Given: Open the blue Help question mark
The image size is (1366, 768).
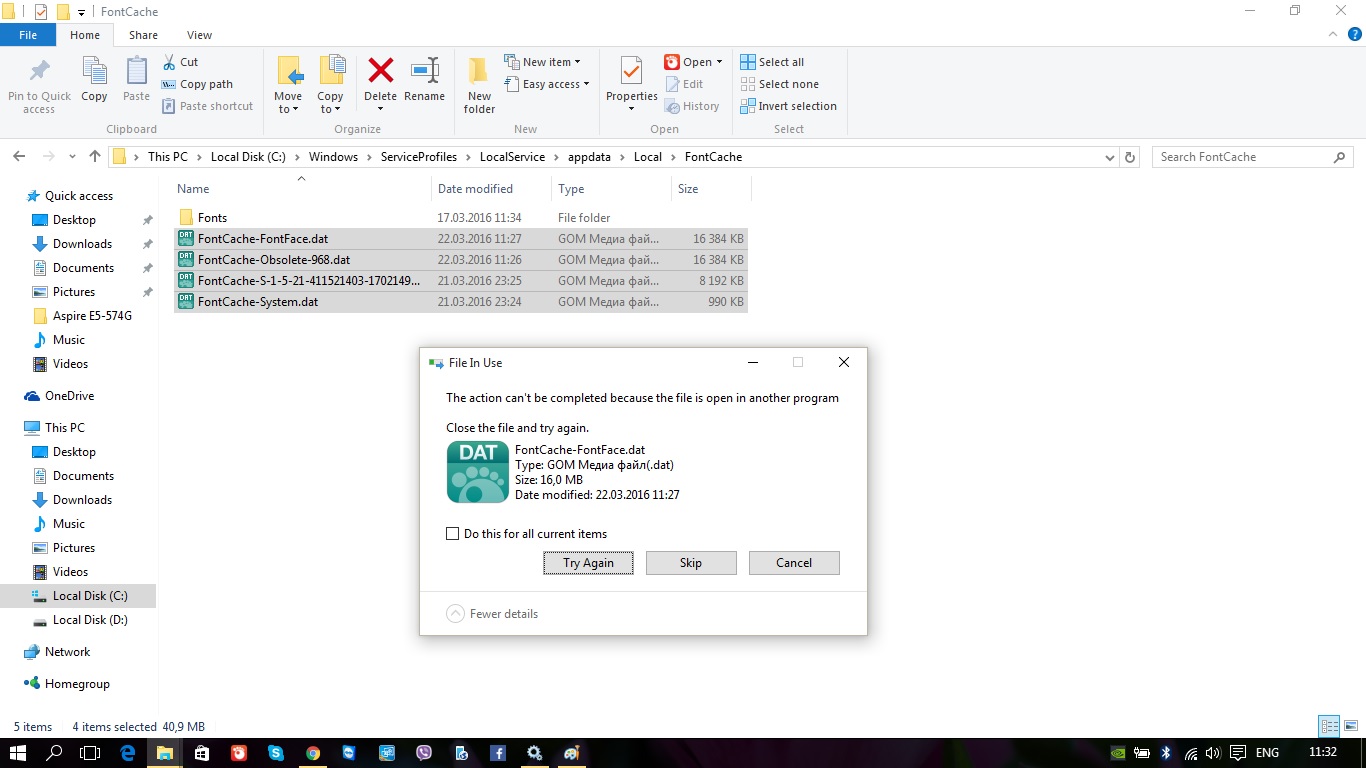Looking at the screenshot, I should coord(1355,34).
